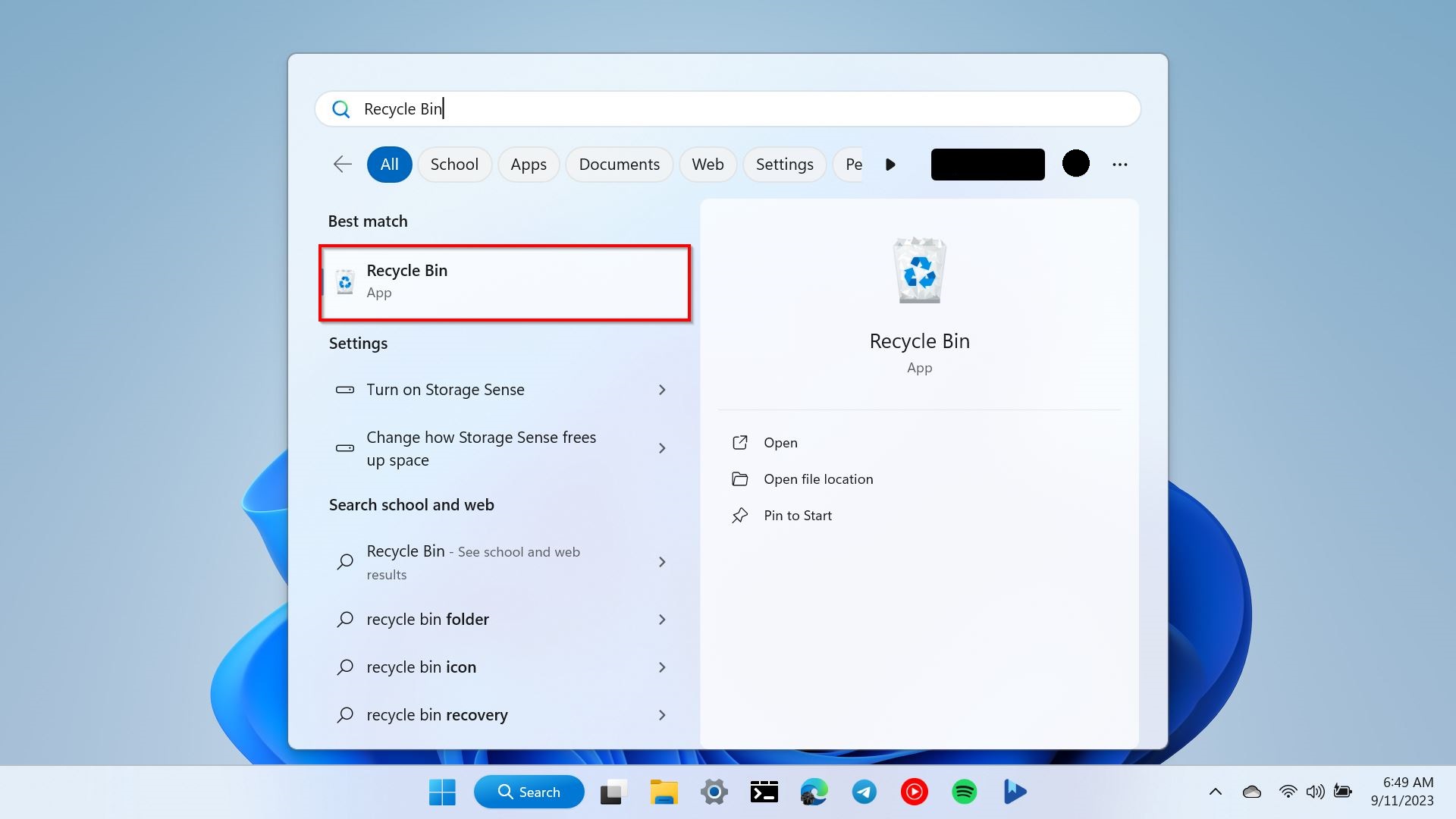Expand the recycle bin folder search suggestion
This screenshot has width=1456, height=819.
661,618
